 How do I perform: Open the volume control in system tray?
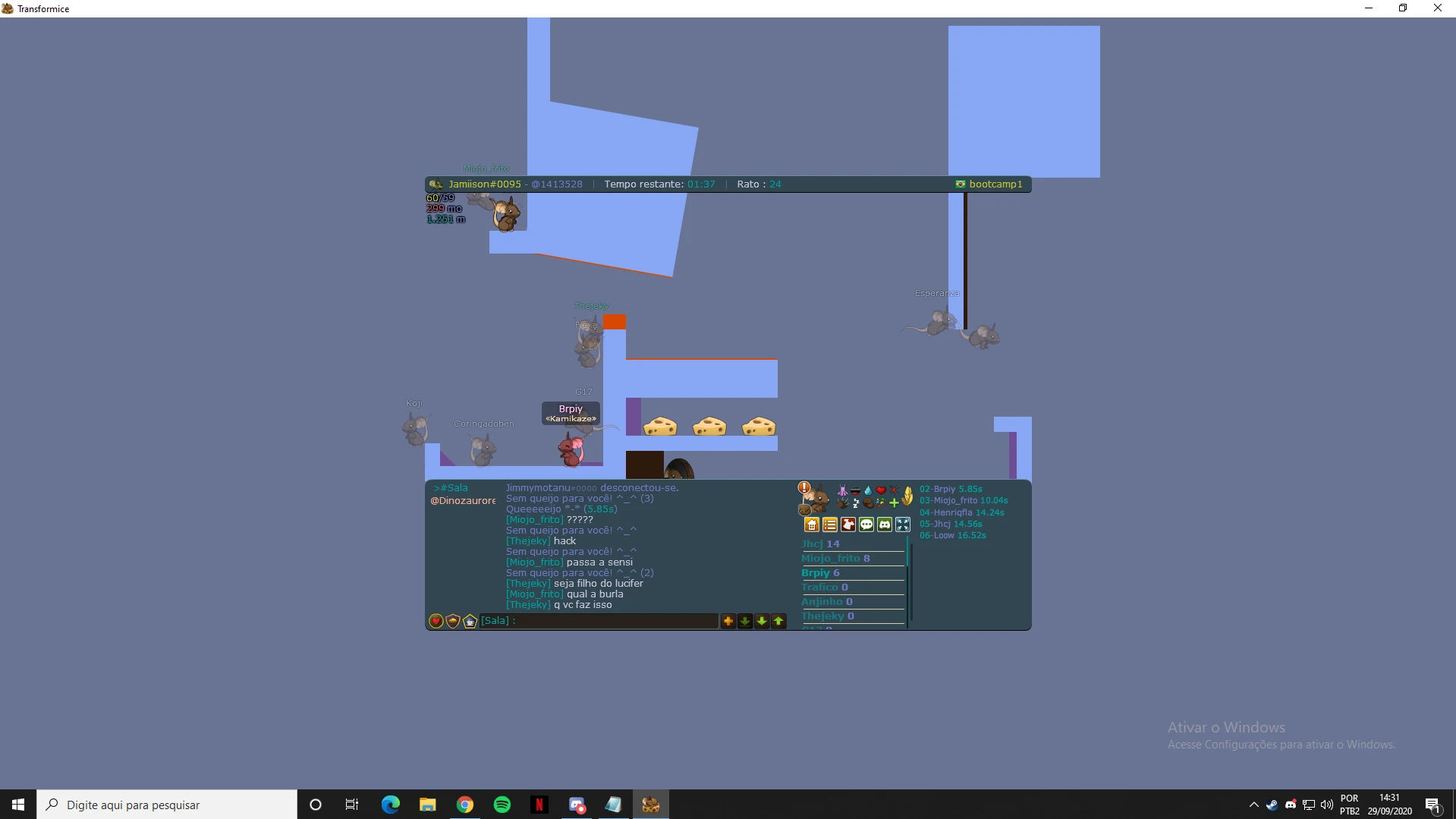pyautogui.click(x=1327, y=805)
